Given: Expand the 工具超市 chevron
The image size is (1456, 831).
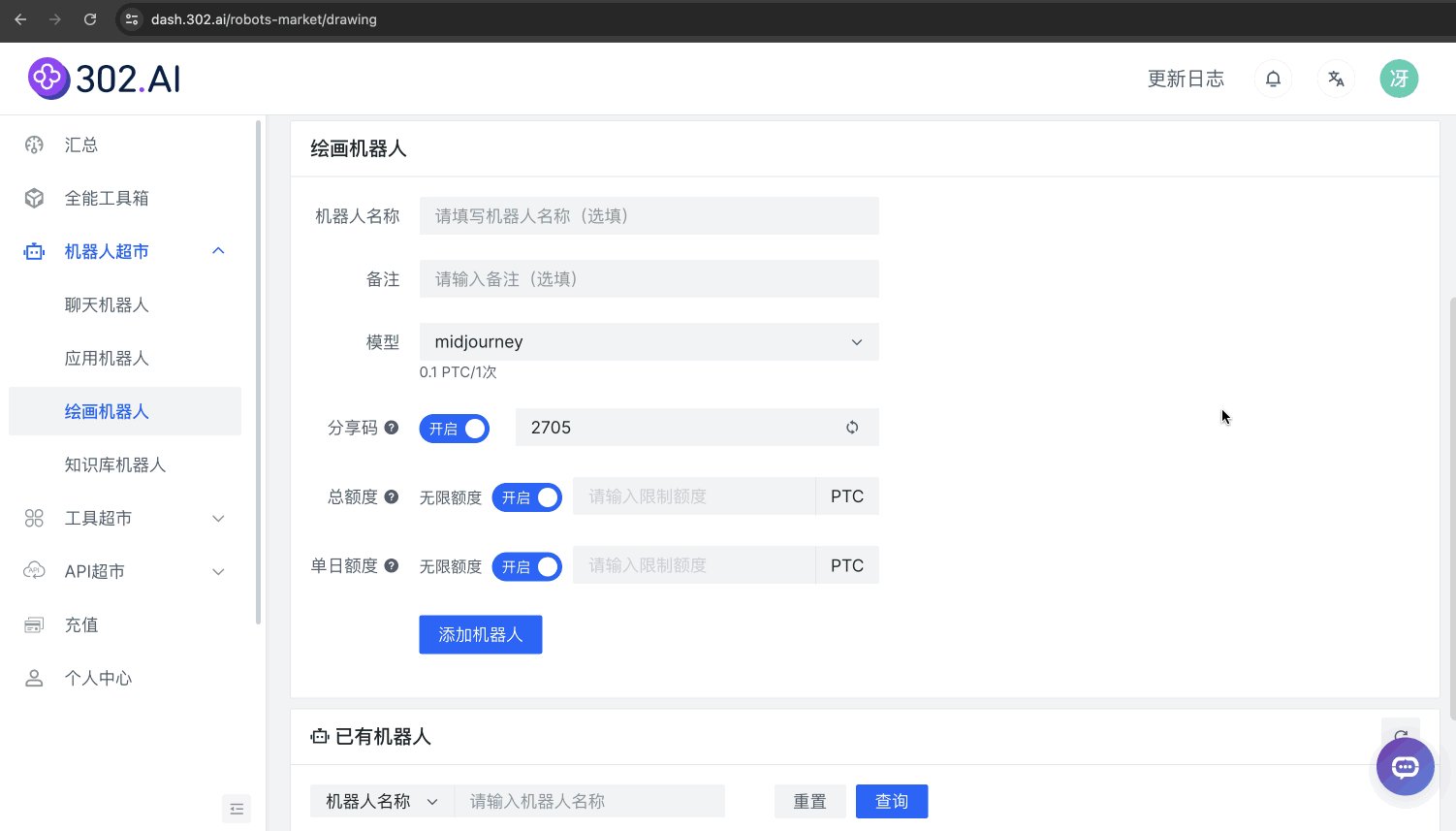Looking at the screenshot, I should [218, 518].
